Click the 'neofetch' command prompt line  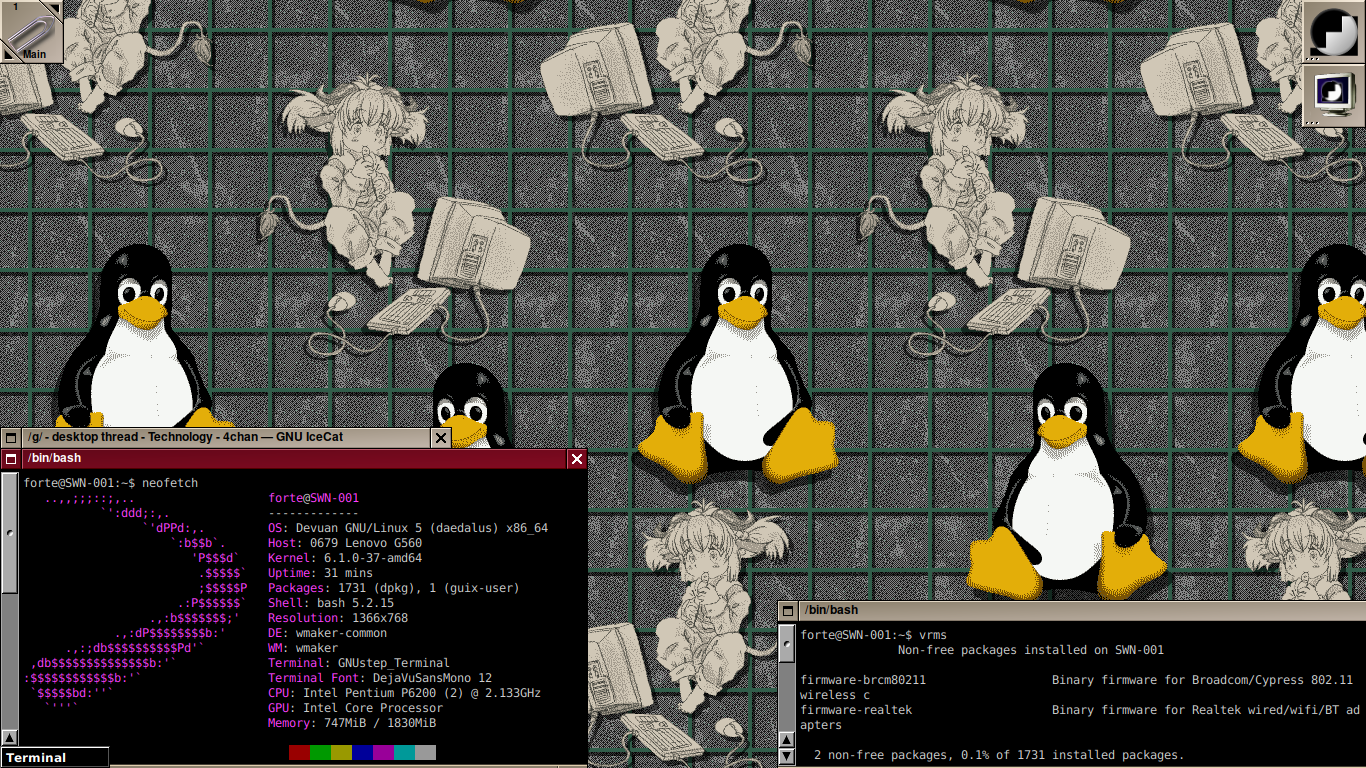tap(111, 483)
